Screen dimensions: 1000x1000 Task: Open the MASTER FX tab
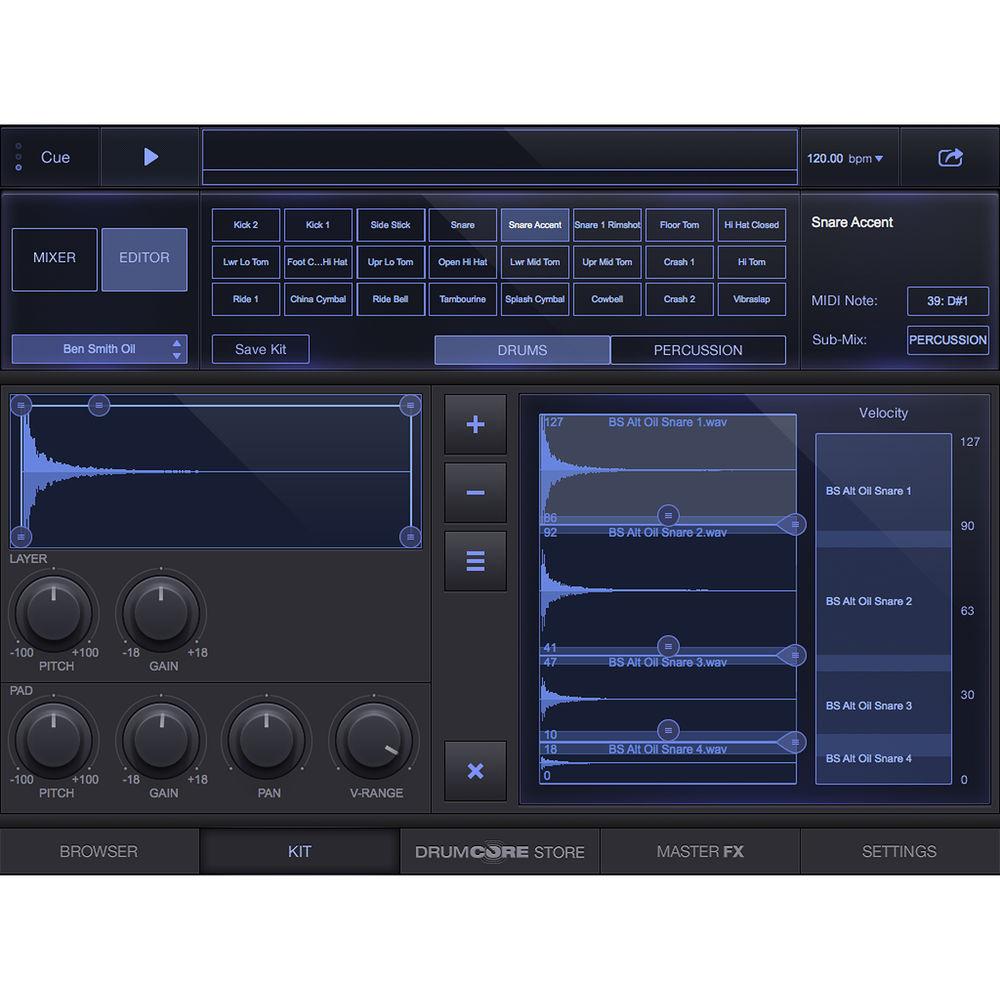click(699, 851)
